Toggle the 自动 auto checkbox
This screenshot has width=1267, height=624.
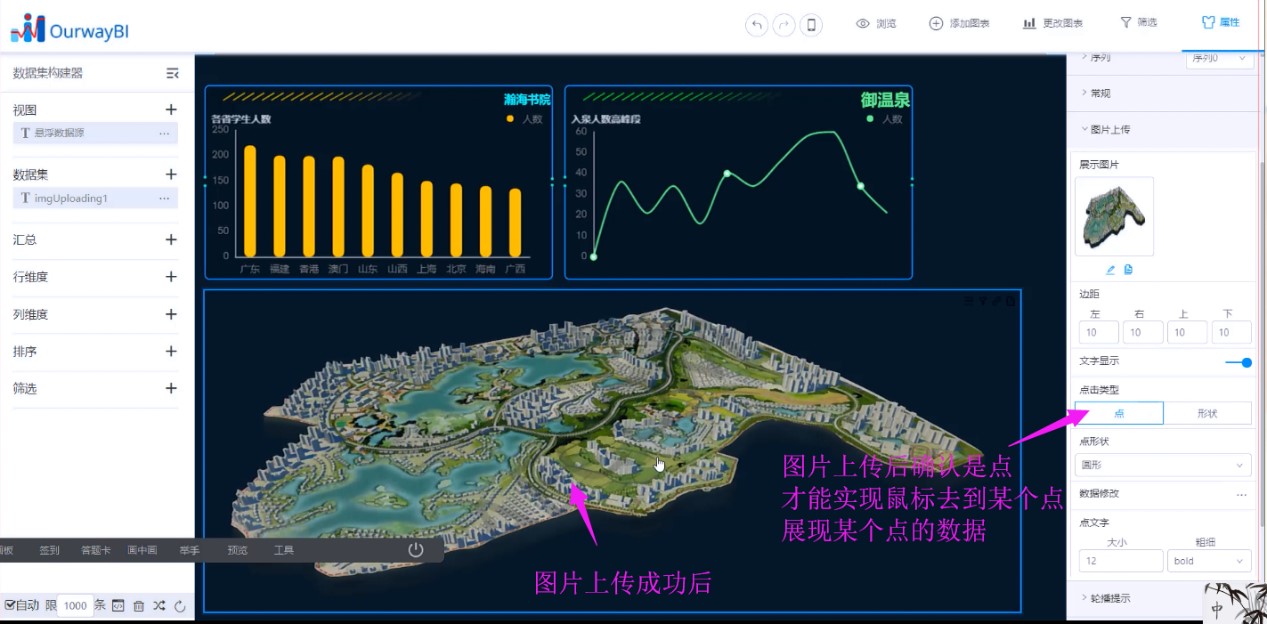[x=10, y=605]
